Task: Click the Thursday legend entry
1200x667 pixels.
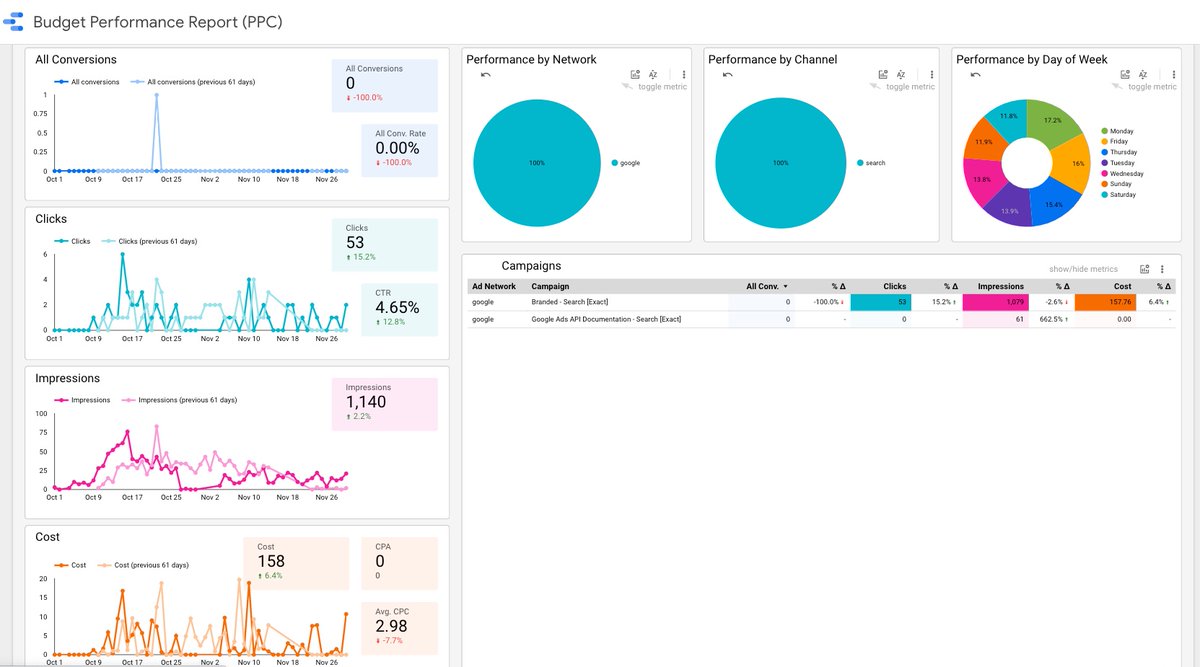Action: tap(1119, 152)
